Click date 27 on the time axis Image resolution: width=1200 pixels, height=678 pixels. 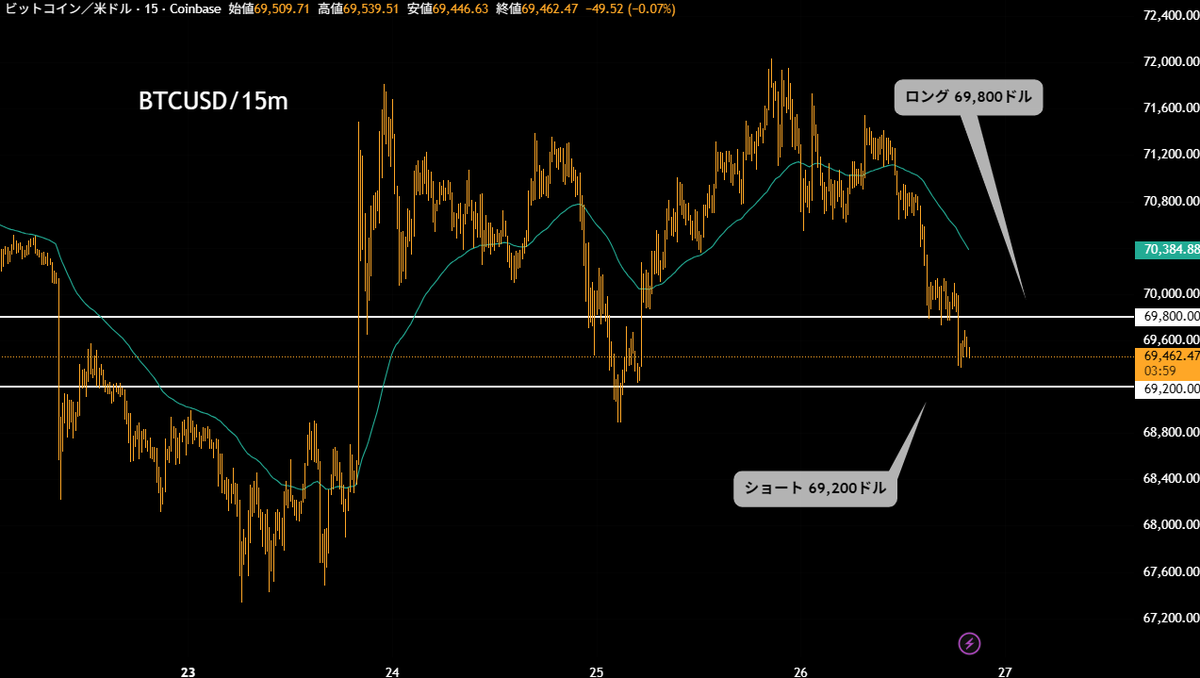point(1006,672)
